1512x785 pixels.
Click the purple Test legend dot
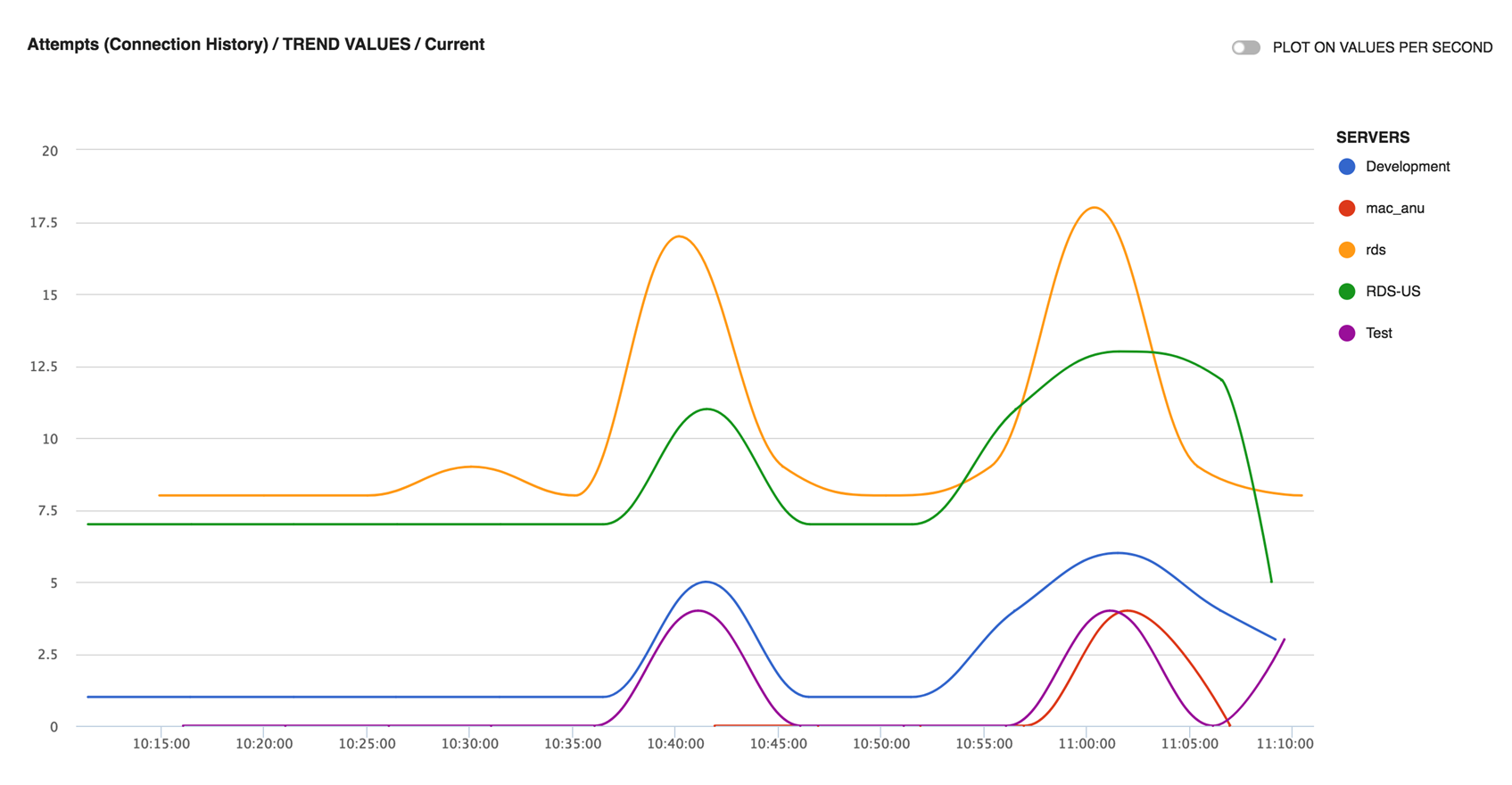(1347, 334)
